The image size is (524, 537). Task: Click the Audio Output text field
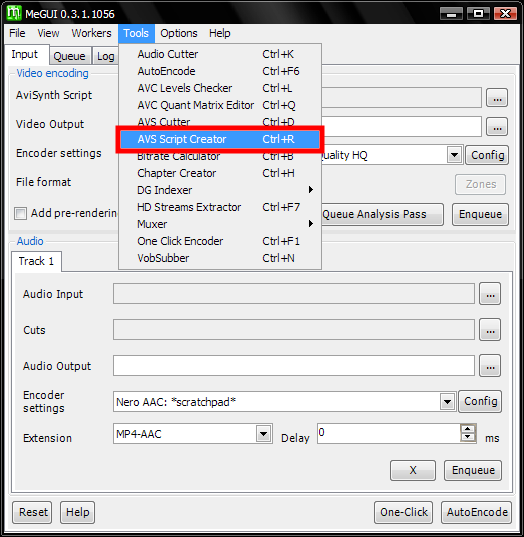pyautogui.click(x=294, y=365)
